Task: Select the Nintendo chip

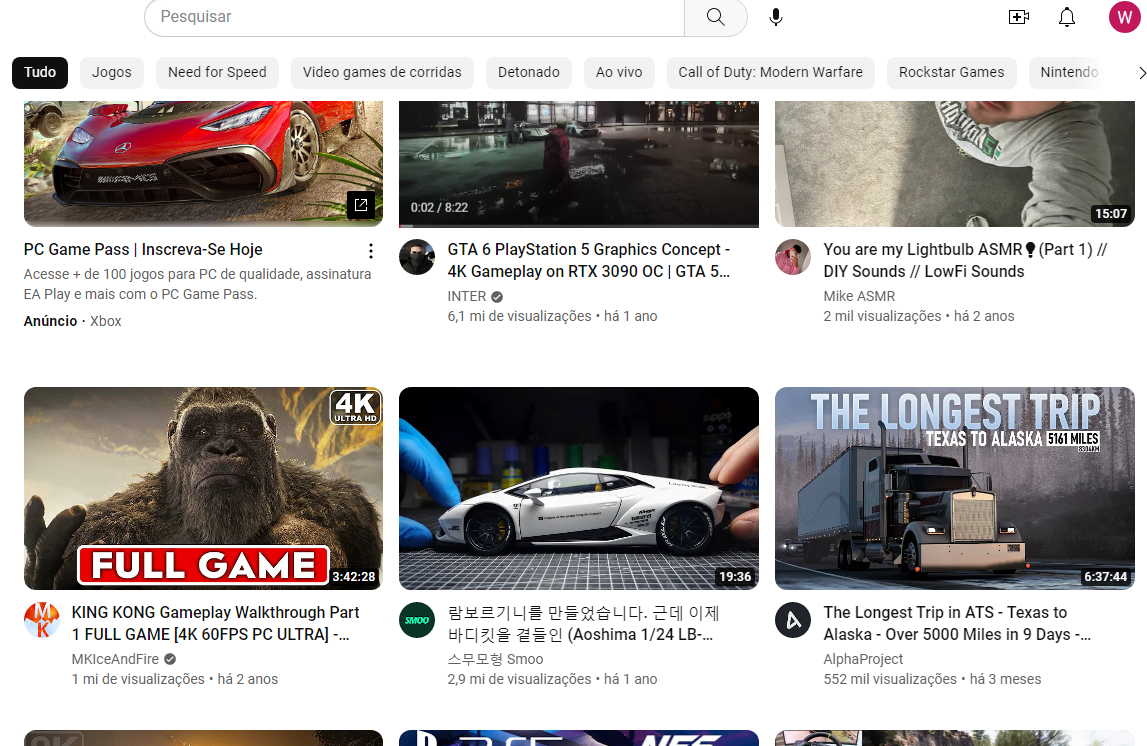Action: click(1069, 72)
